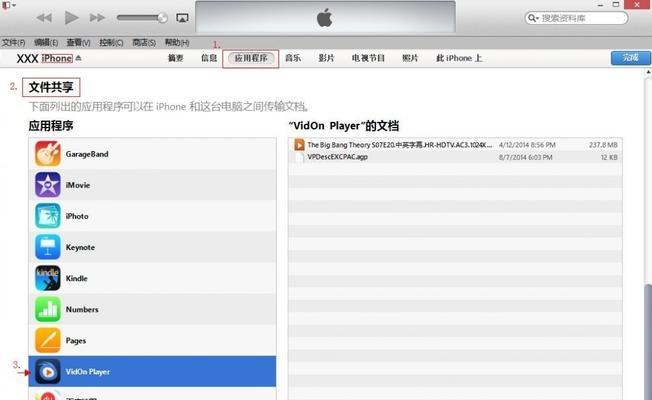Adjust the volume slider
This screenshot has width=652, height=400.
tap(142, 17)
